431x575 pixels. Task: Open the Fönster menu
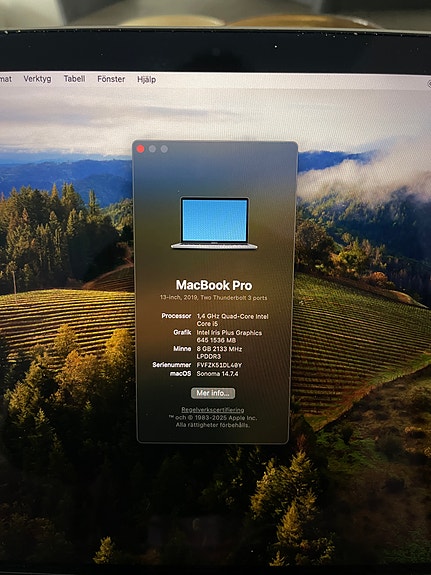(111, 79)
